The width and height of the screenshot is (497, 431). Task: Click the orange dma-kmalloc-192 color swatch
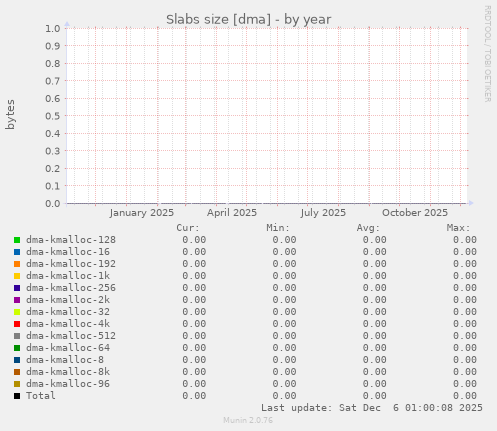click(x=17, y=264)
